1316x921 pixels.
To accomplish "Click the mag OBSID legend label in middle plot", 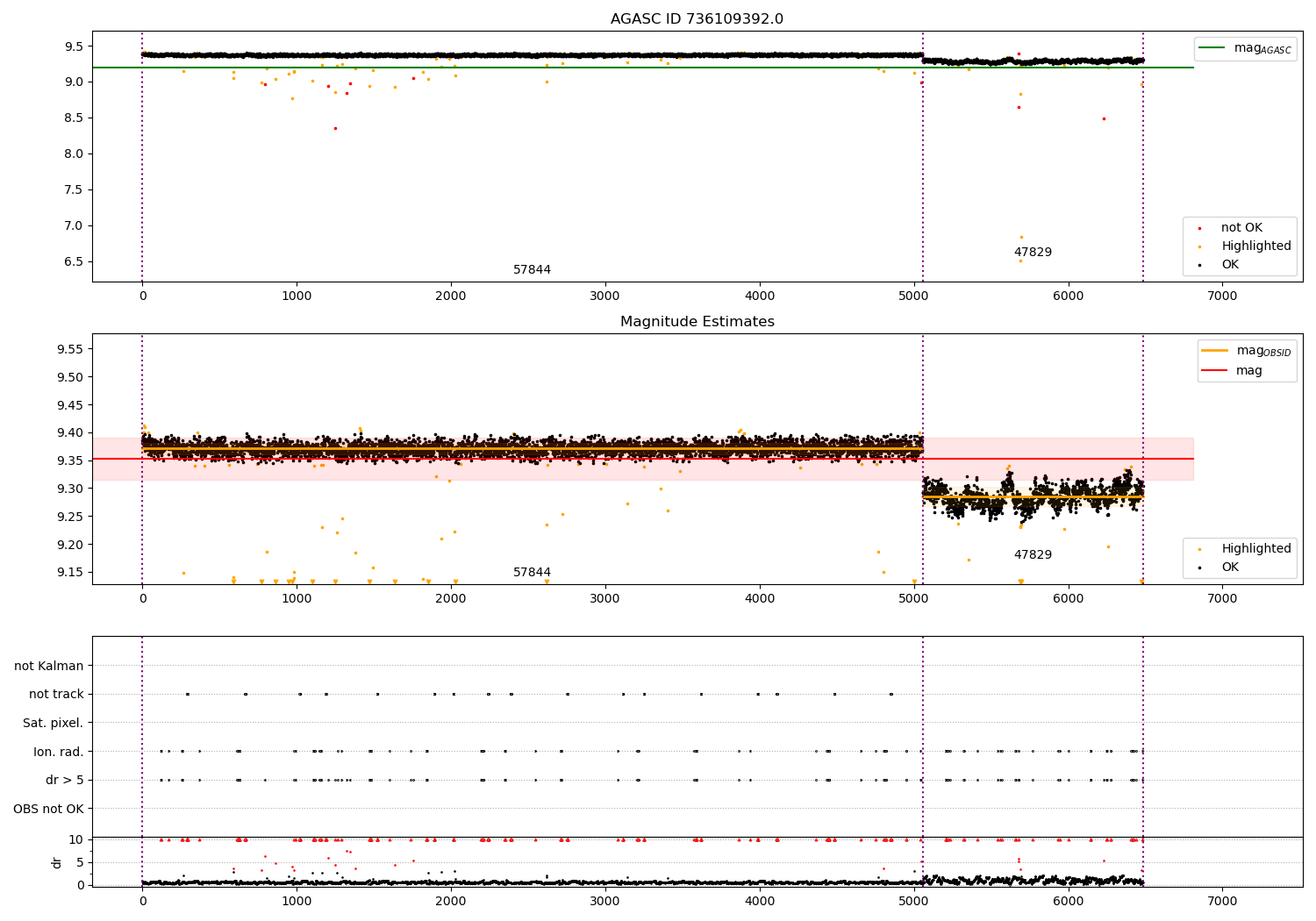I will click(1263, 351).
